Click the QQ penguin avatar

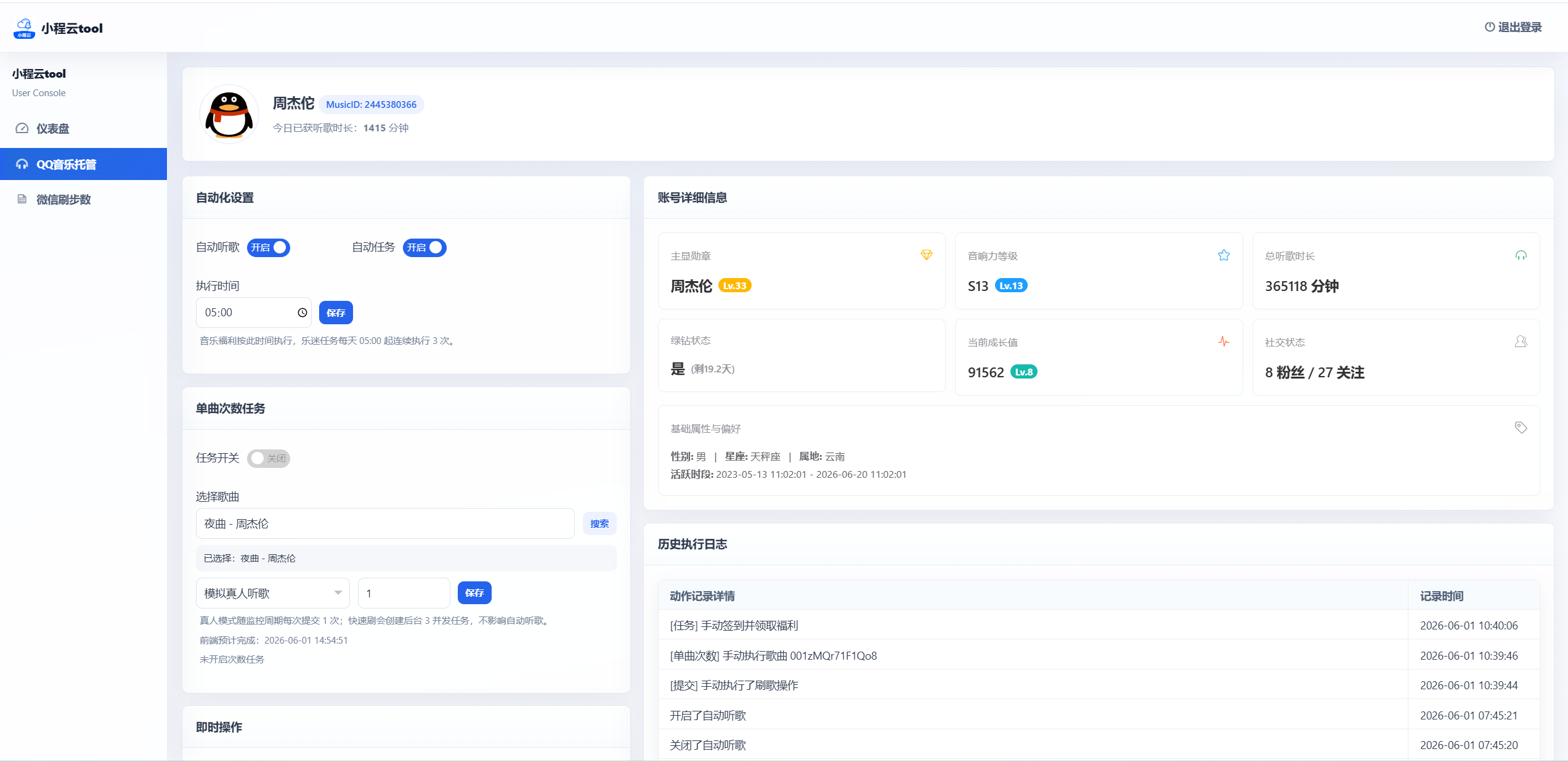coord(229,114)
